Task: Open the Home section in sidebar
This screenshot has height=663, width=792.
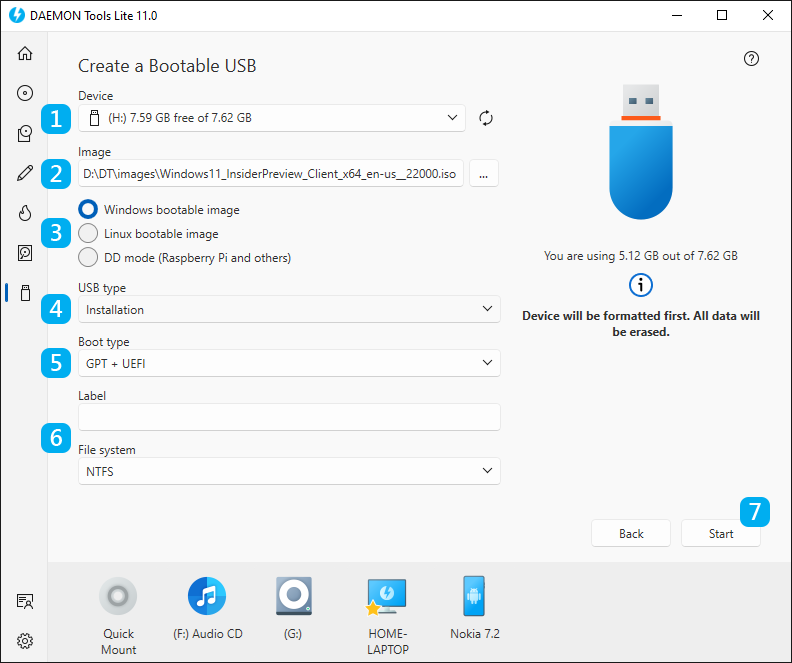Action: [x=25, y=54]
